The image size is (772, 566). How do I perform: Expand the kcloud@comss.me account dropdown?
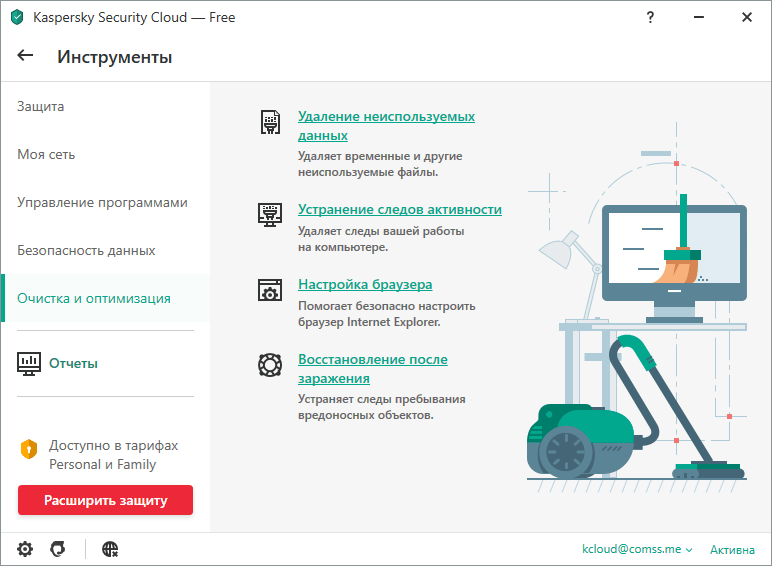click(x=637, y=549)
